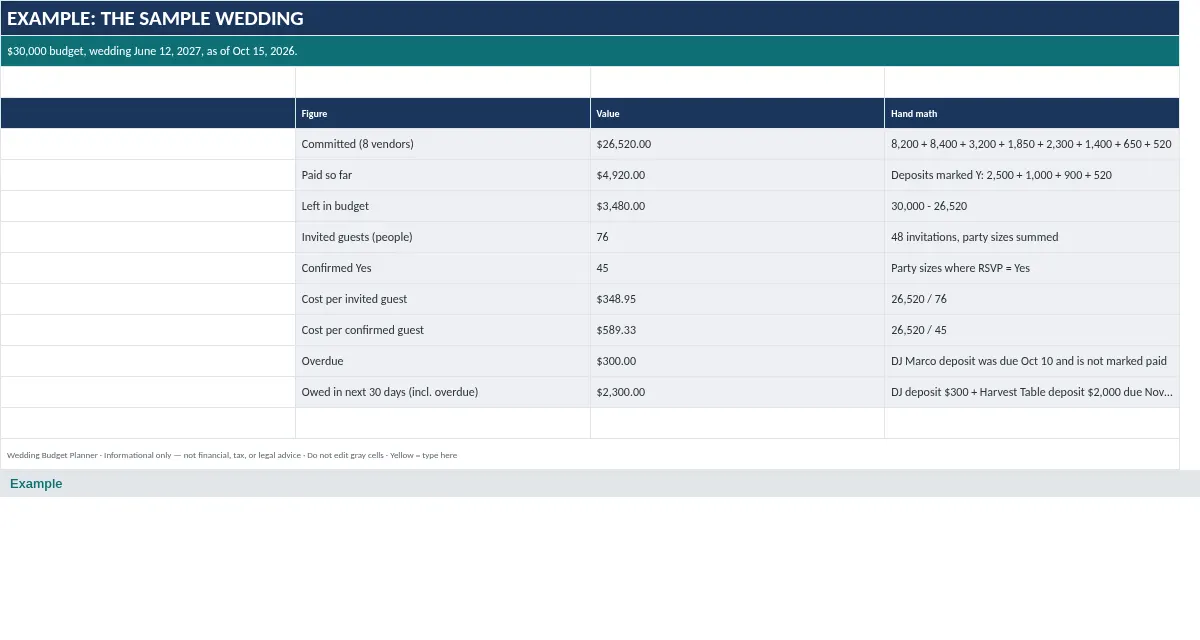Select the $589.33 value cell
Image resolution: width=1200 pixels, height=640 pixels.
tap(737, 330)
